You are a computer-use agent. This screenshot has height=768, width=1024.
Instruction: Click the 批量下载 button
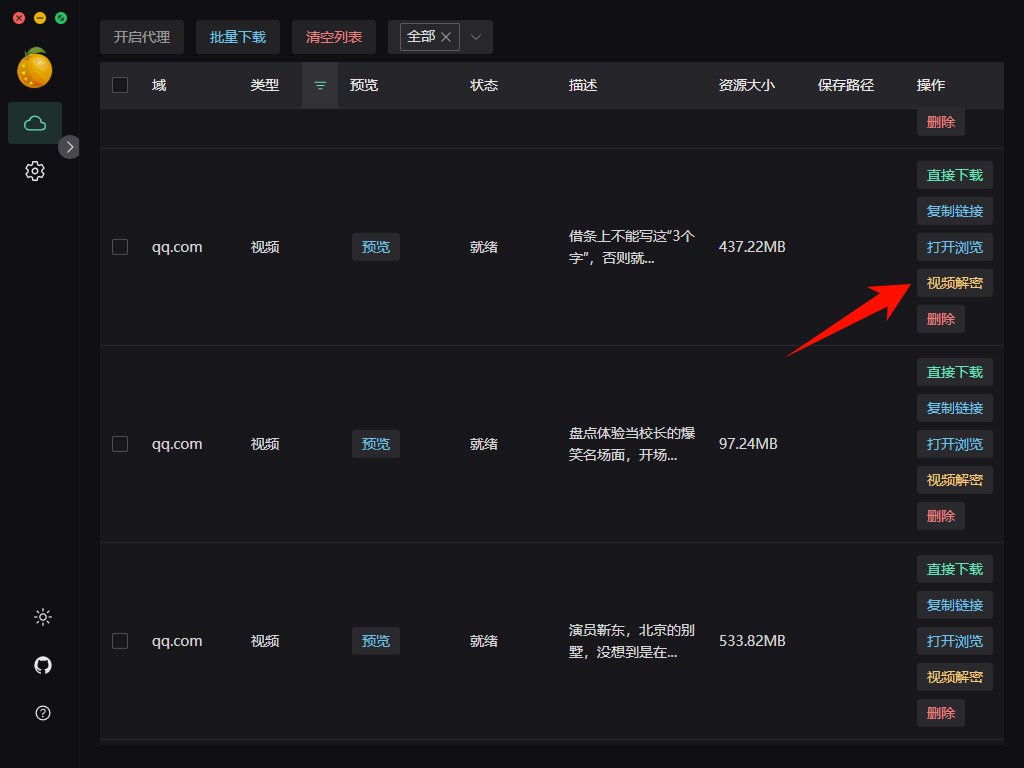pyautogui.click(x=238, y=37)
